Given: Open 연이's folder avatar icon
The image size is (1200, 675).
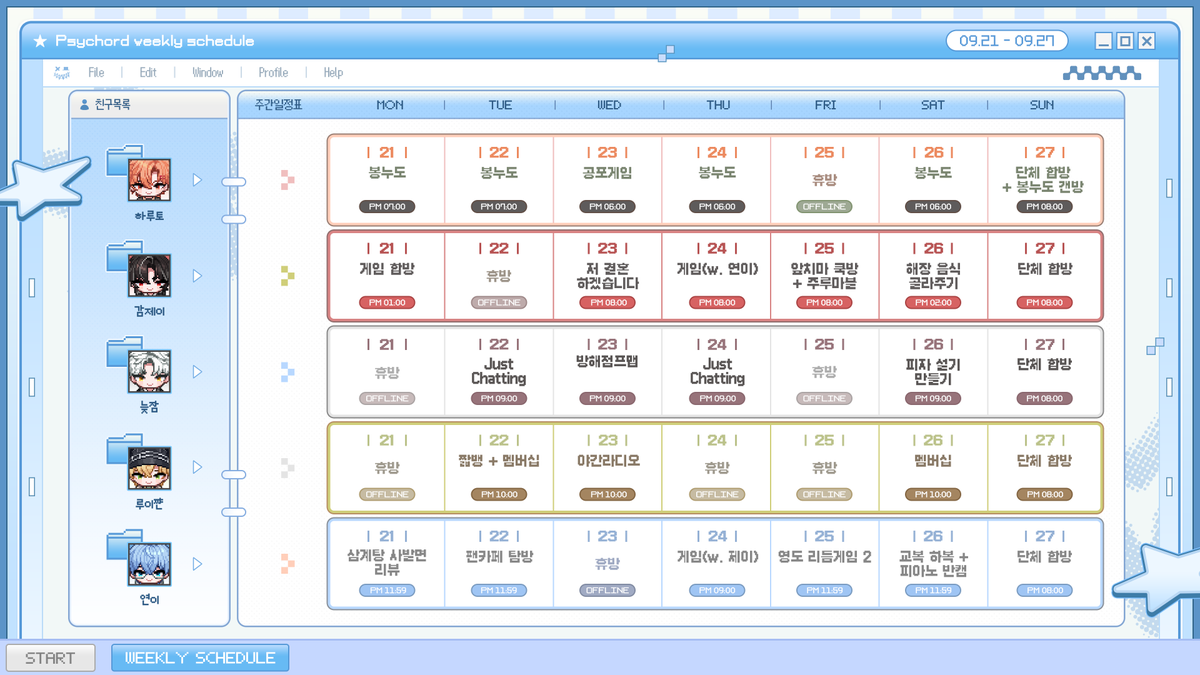Looking at the screenshot, I should coord(139,559).
